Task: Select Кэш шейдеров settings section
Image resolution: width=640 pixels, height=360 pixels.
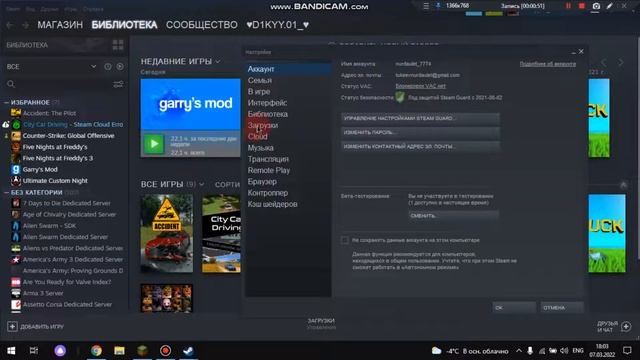Action: [x=288, y=204]
